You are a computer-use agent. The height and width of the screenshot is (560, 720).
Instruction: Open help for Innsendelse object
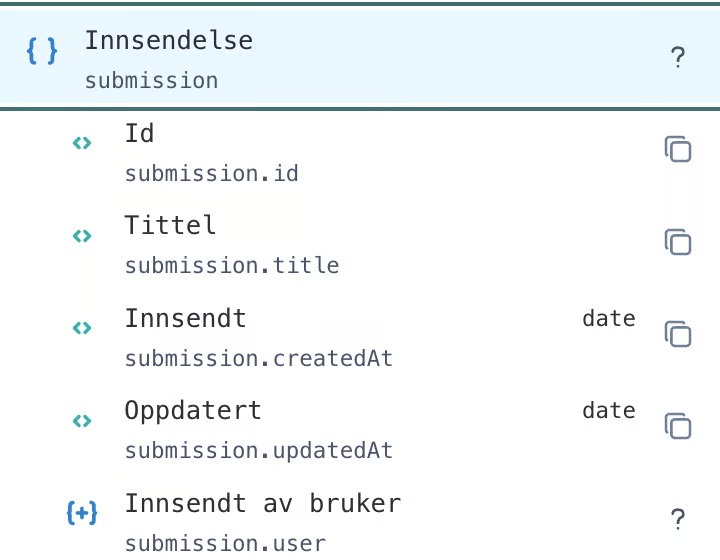tap(678, 58)
